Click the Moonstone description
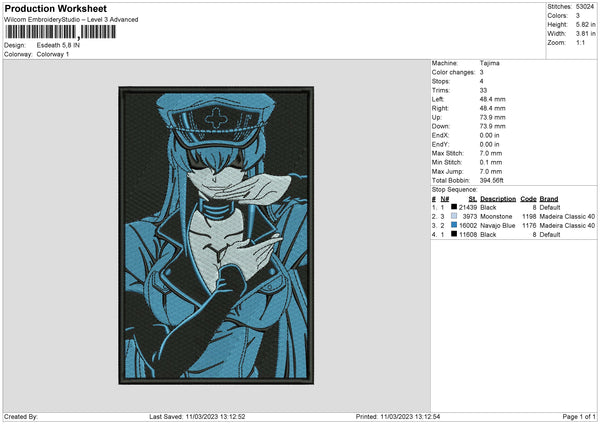This screenshot has width=600, height=424. [496, 217]
